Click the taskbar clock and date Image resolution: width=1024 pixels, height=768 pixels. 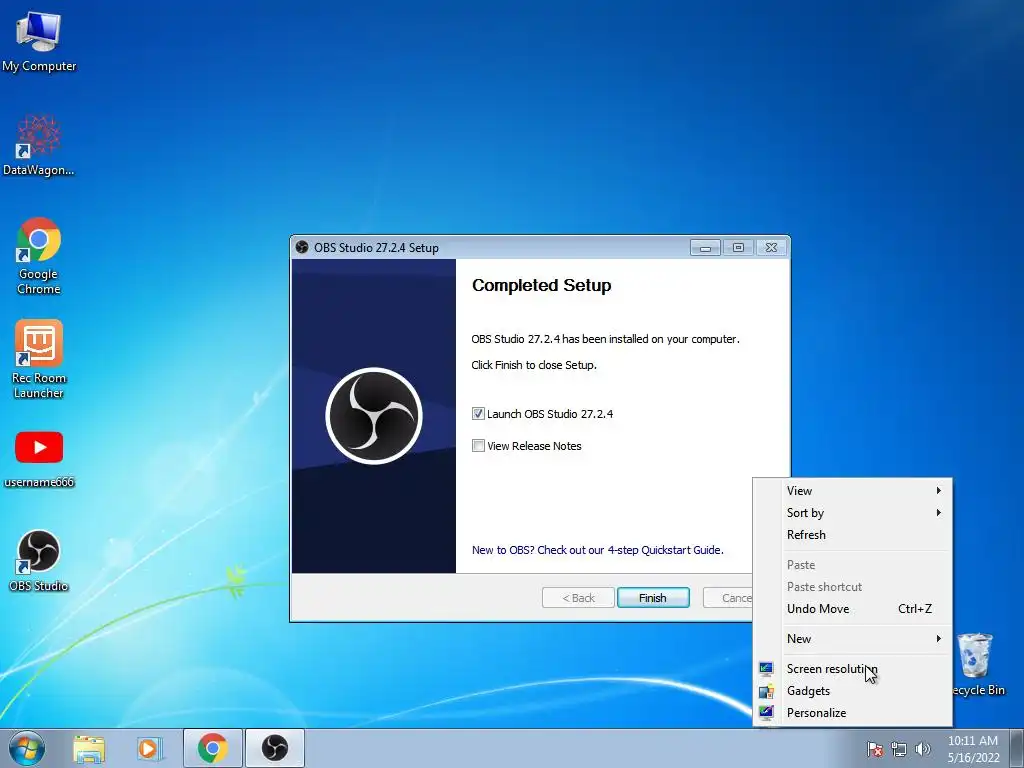973,749
